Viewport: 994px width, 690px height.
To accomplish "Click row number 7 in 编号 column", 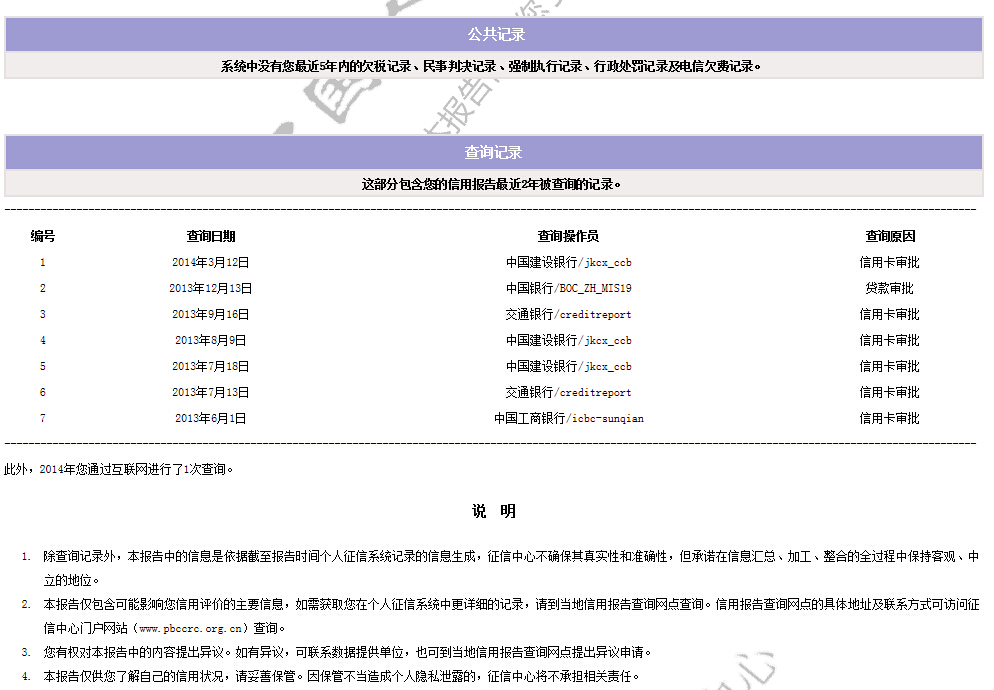I will click(x=42, y=418).
